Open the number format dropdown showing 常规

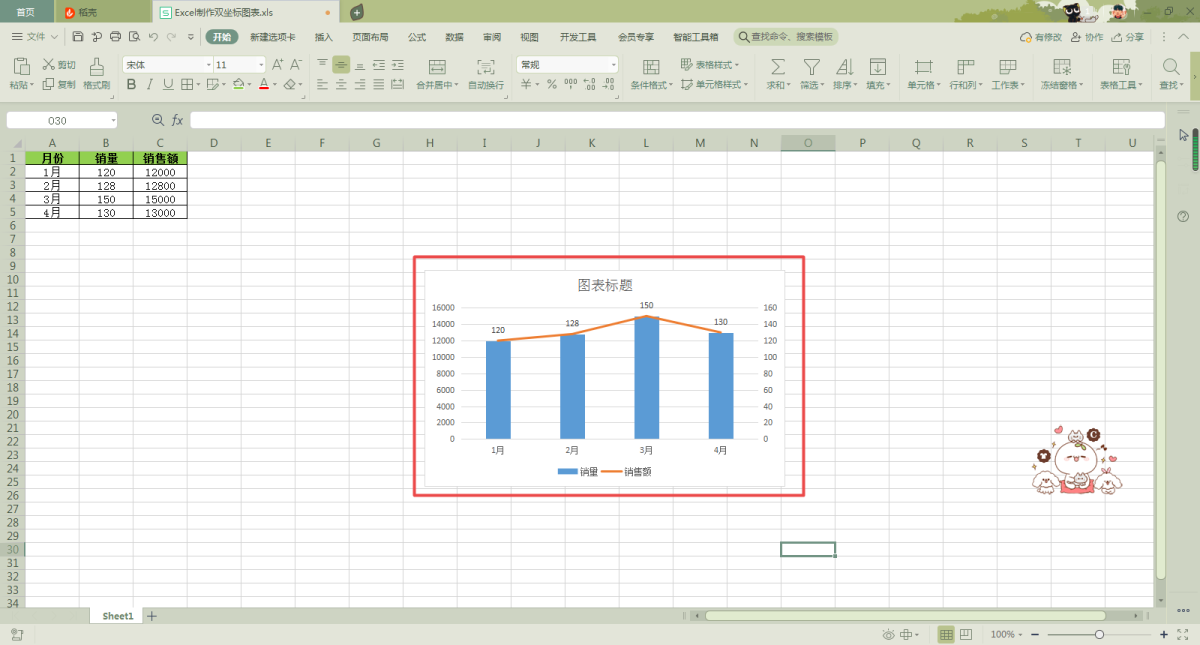(x=567, y=64)
